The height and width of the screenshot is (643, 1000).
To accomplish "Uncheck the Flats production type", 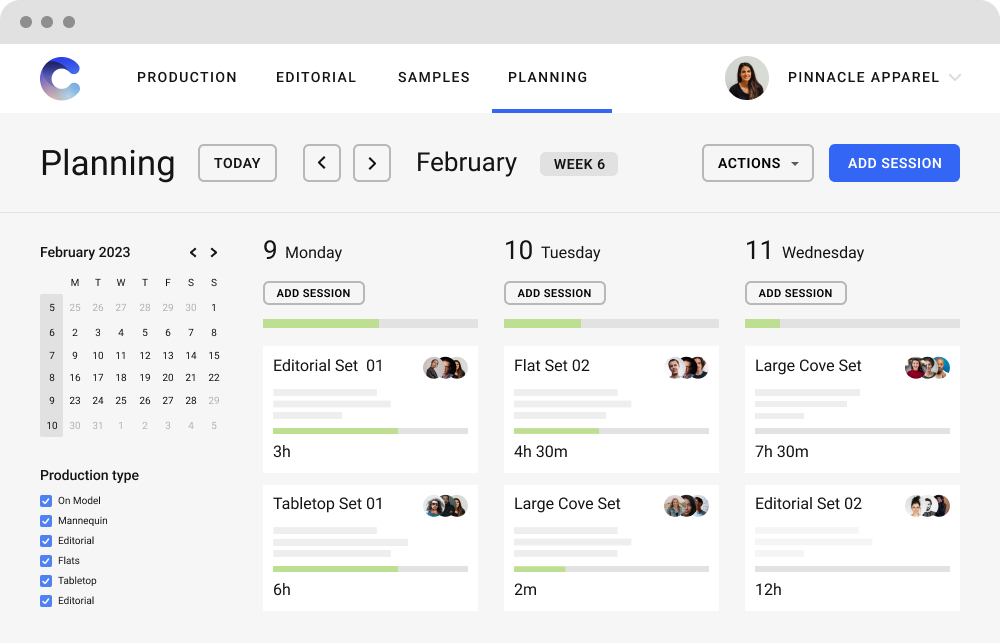I will [45, 561].
